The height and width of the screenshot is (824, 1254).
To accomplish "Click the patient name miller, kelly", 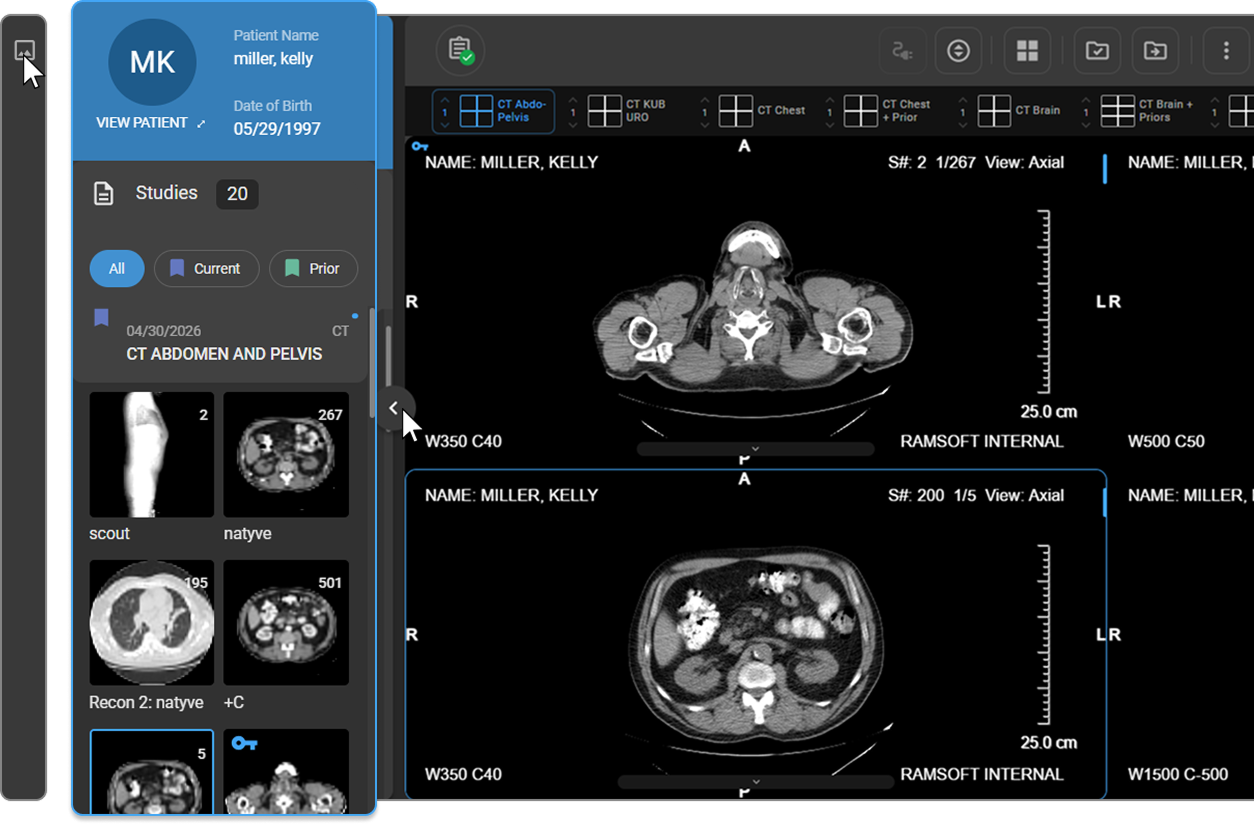I will tap(273, 59).
